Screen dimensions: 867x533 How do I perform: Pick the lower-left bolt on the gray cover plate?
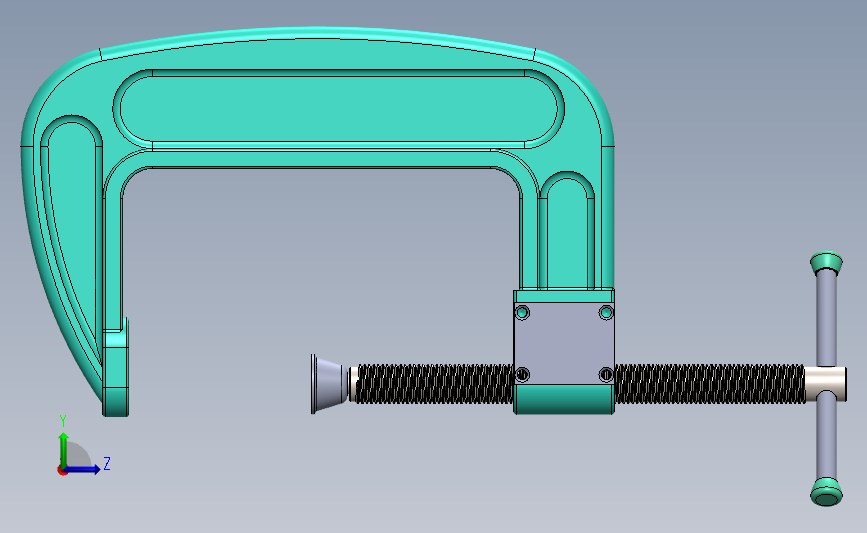tap(522, 375)
